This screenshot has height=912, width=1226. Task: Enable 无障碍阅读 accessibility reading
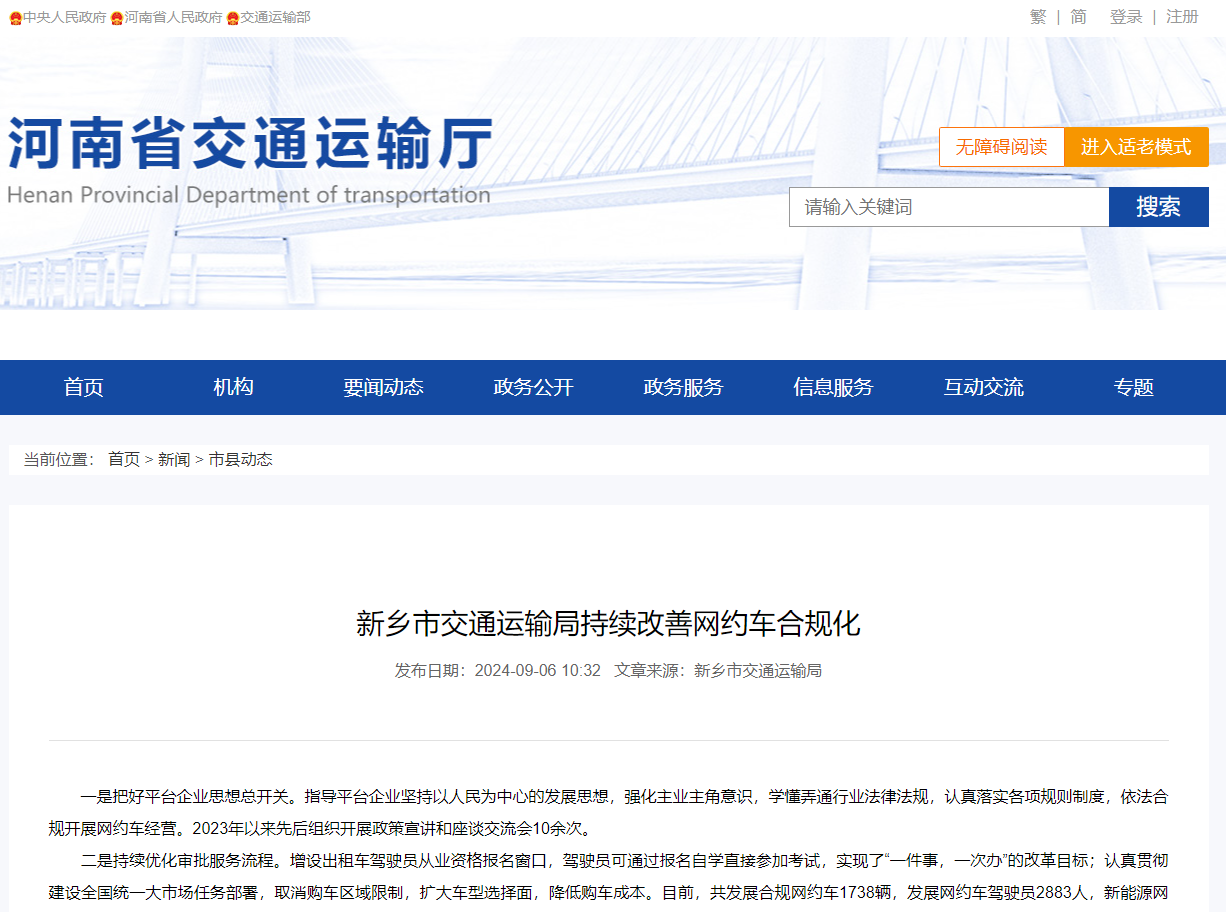coord(1001,147)
